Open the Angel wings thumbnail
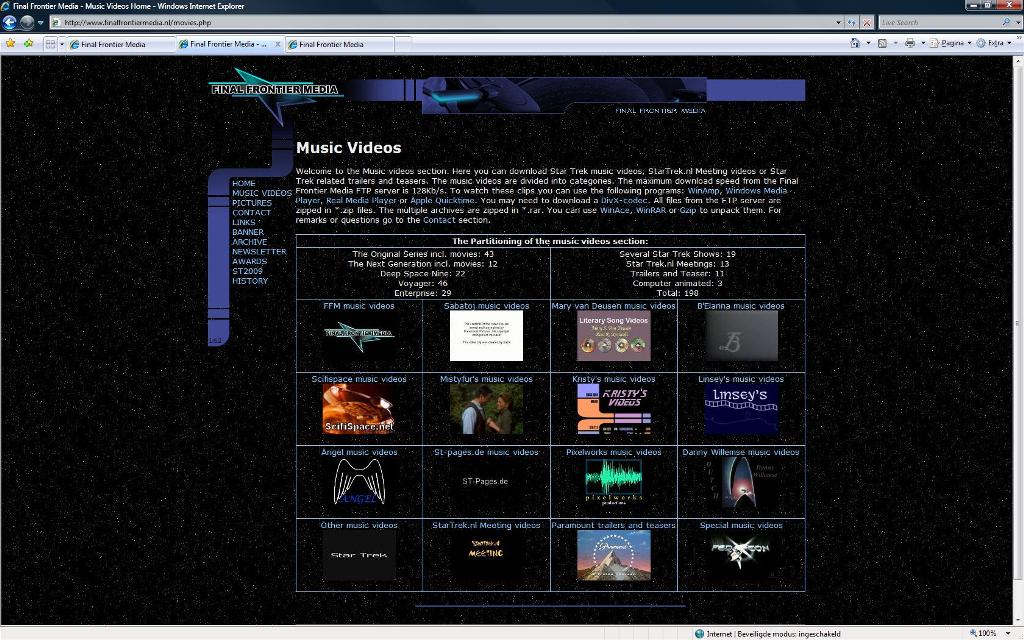Image resolution: width=1024 pixels, height=640 pixels. click(359, 482)
